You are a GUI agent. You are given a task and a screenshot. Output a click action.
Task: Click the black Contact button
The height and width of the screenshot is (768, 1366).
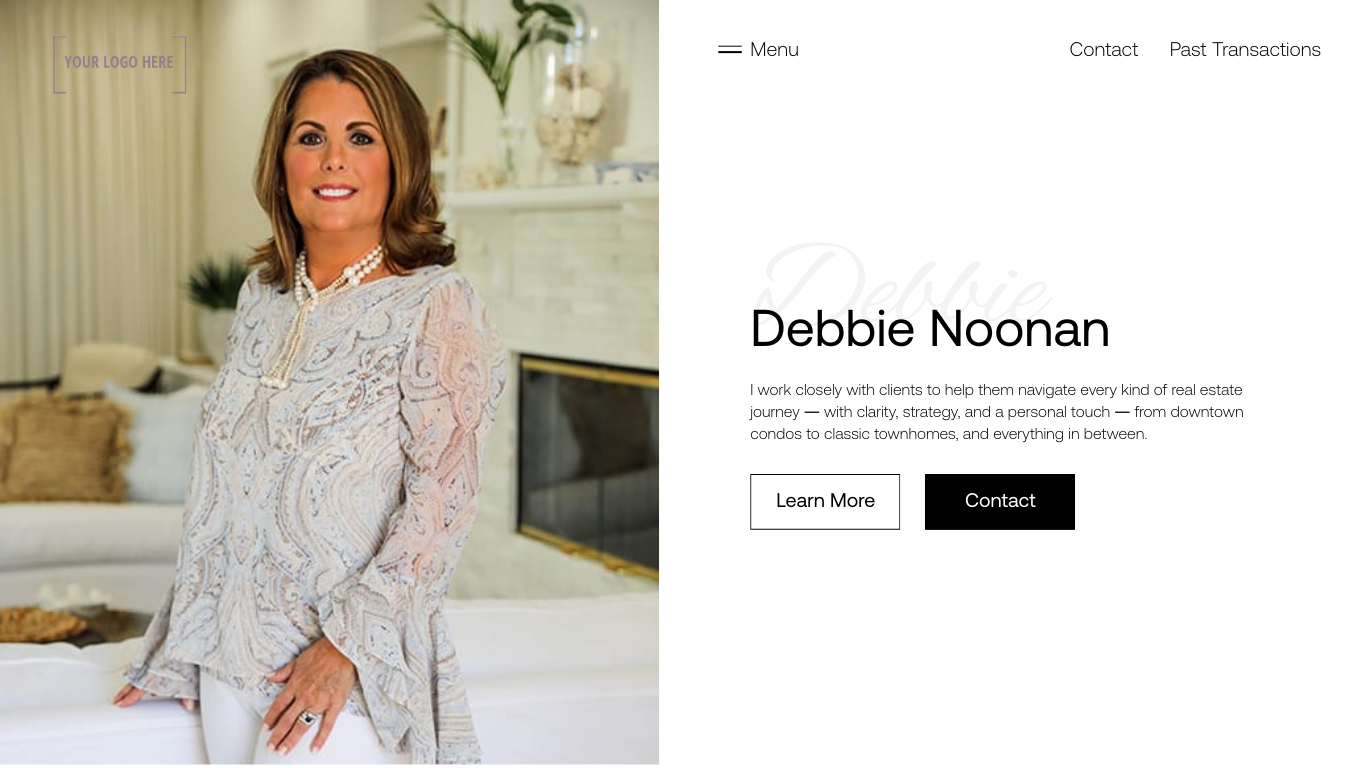pos(1000,501)
